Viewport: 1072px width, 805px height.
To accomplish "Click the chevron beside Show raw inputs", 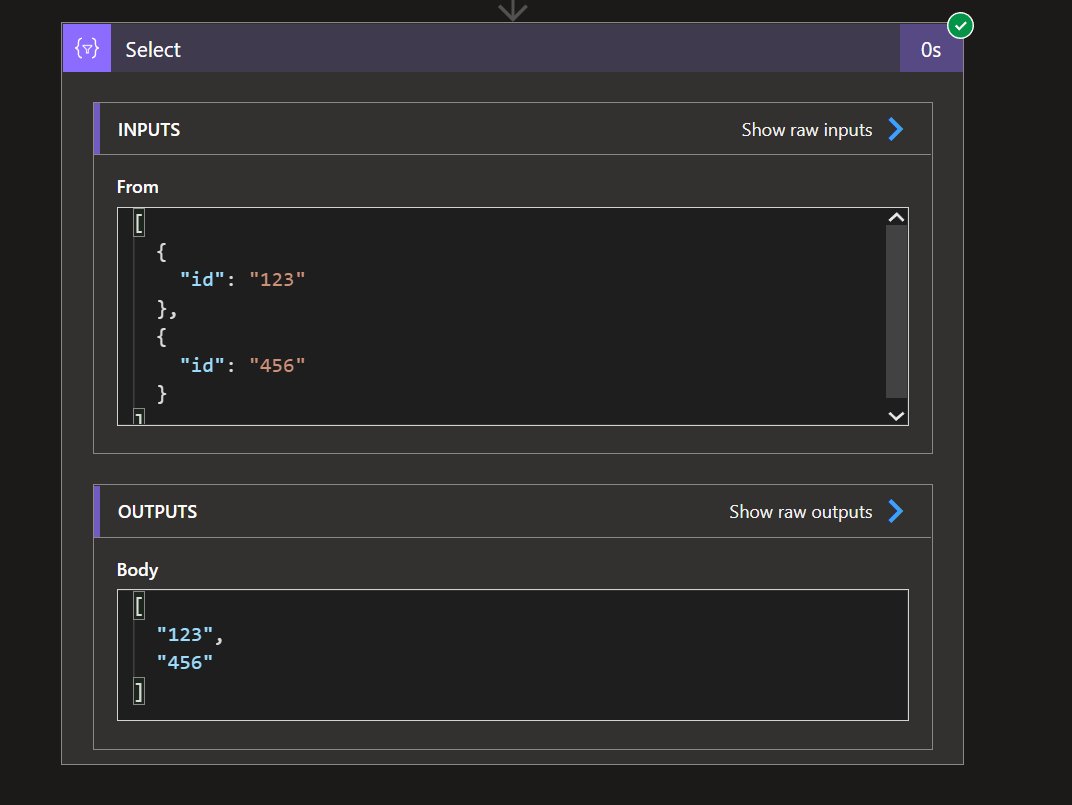I will (896, 129).
